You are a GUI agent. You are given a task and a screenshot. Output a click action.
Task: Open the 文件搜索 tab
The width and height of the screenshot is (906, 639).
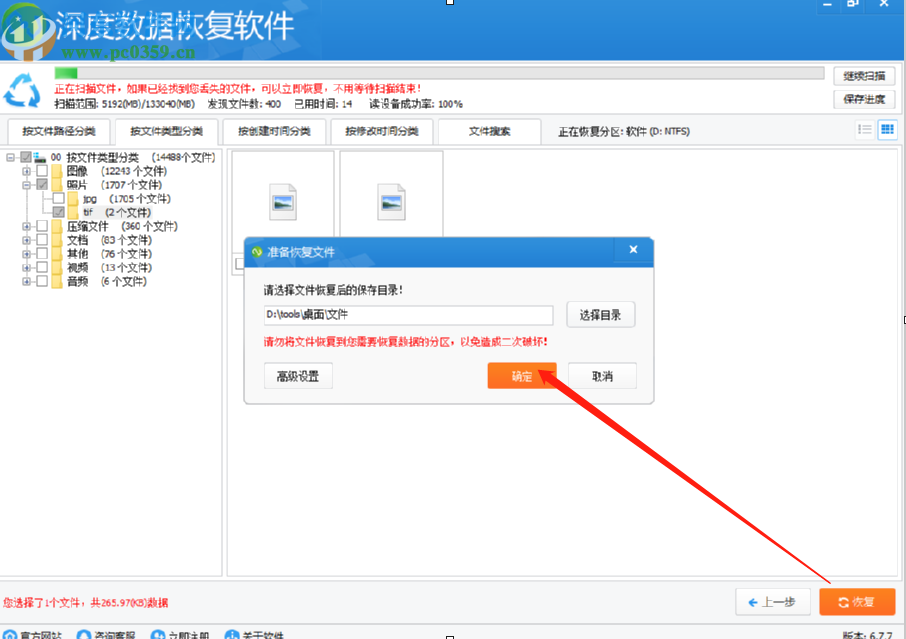coord(488,131)
